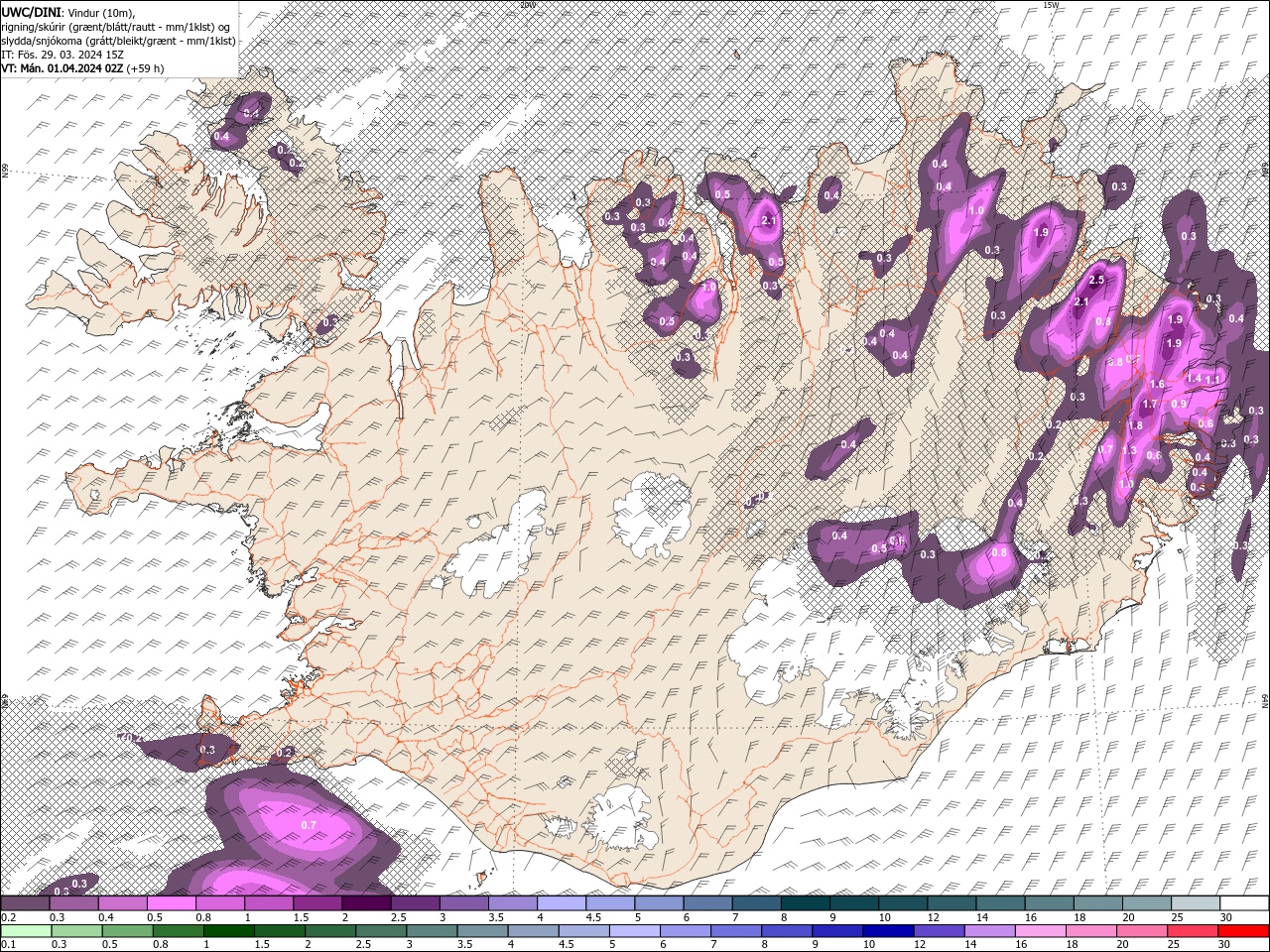This screenshot has height=952, width=1270.
Task: Pick the pale grey snow swatch between 25 and 30
Action: tap(1195, 903)
